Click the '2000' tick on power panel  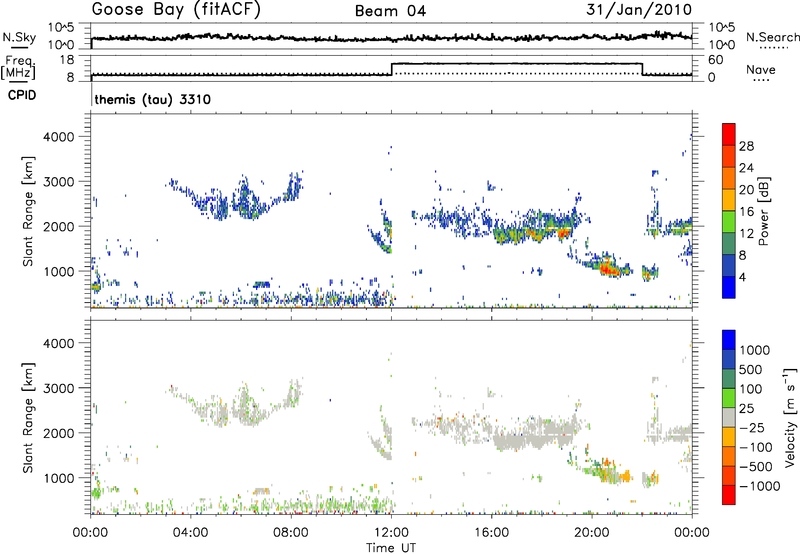coord(59,226)
